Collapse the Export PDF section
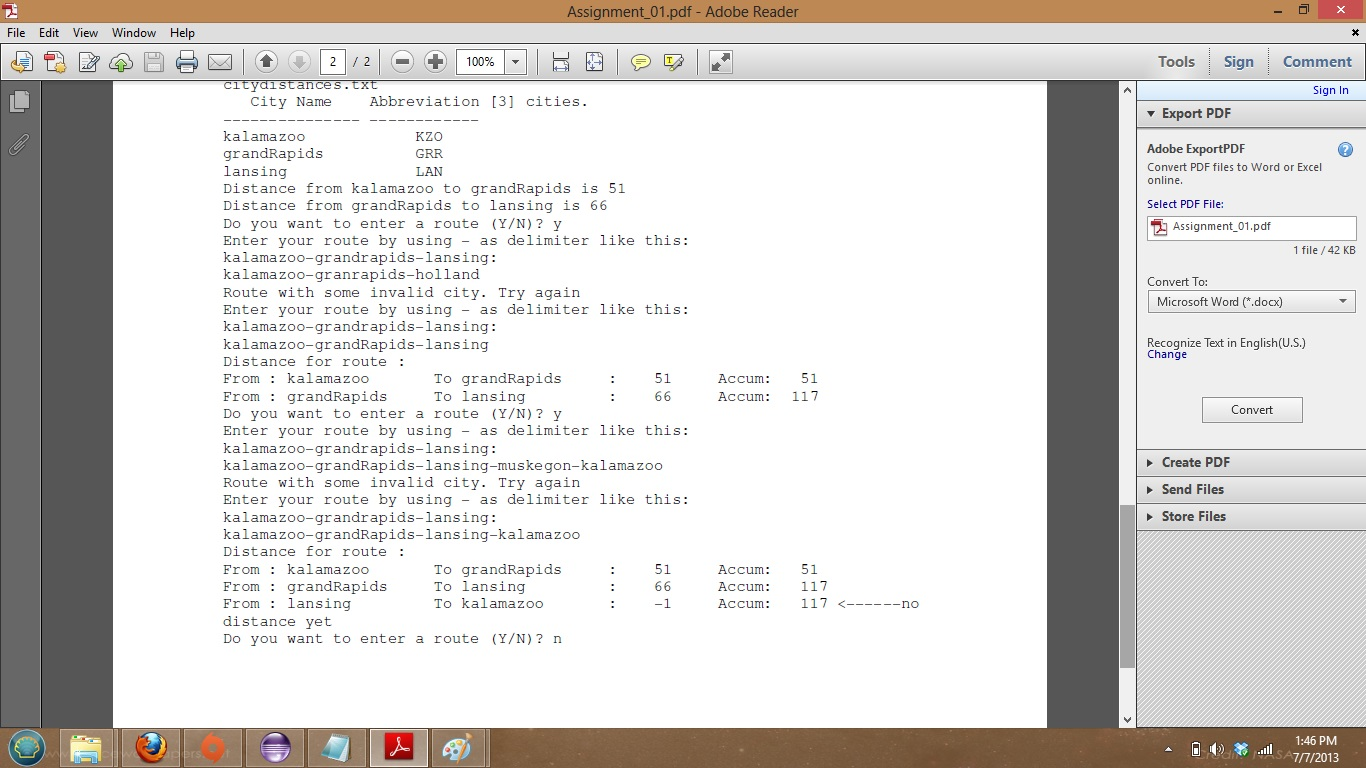Viewport: 1366px width, 768px height. coord(1251,114)
